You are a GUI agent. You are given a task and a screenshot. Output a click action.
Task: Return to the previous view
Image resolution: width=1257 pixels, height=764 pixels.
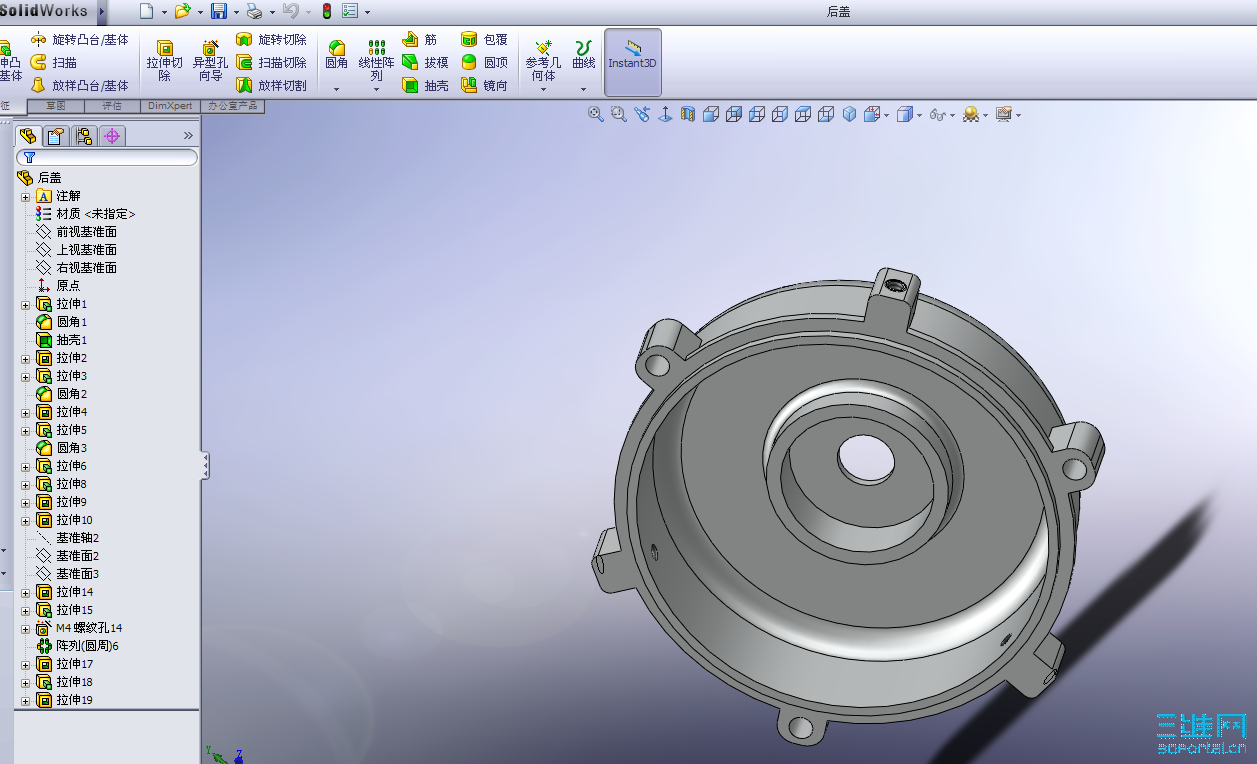pyautogui.click(x=642, y=114)
